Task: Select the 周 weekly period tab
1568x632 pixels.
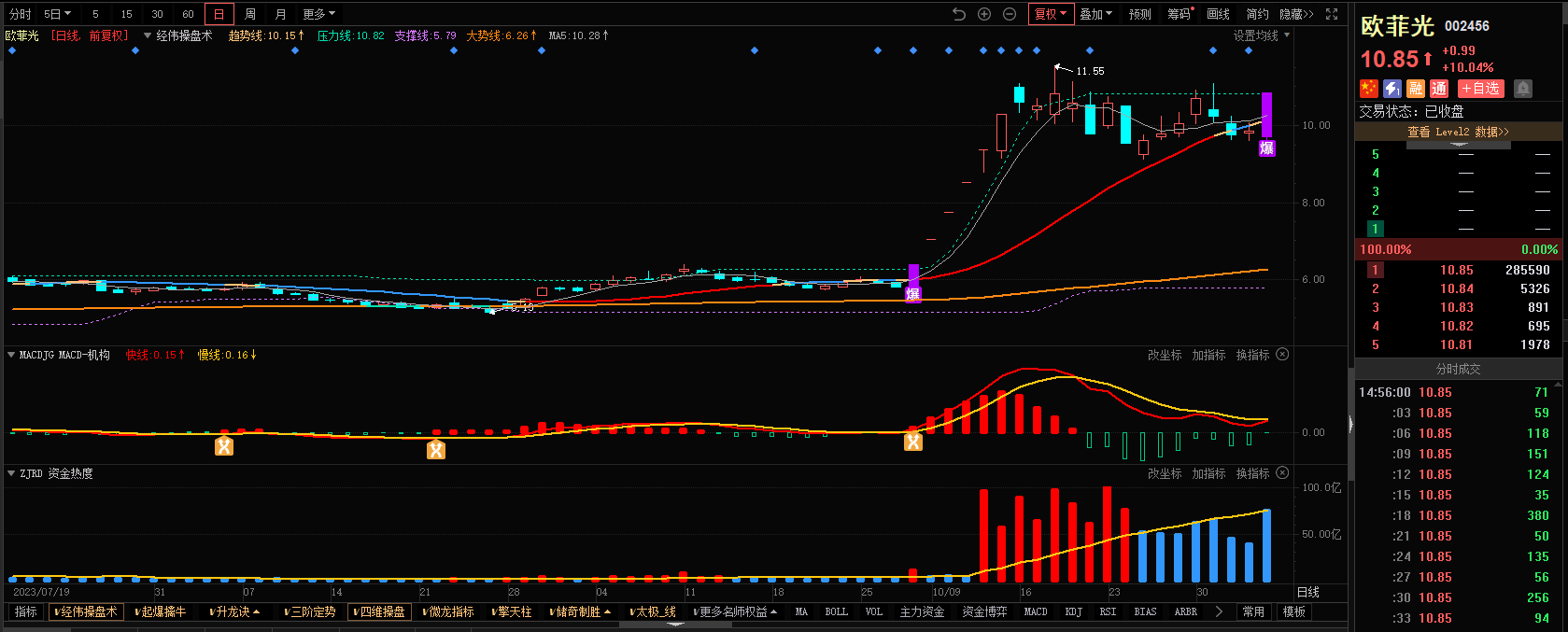Action: [x=250, y=14]
